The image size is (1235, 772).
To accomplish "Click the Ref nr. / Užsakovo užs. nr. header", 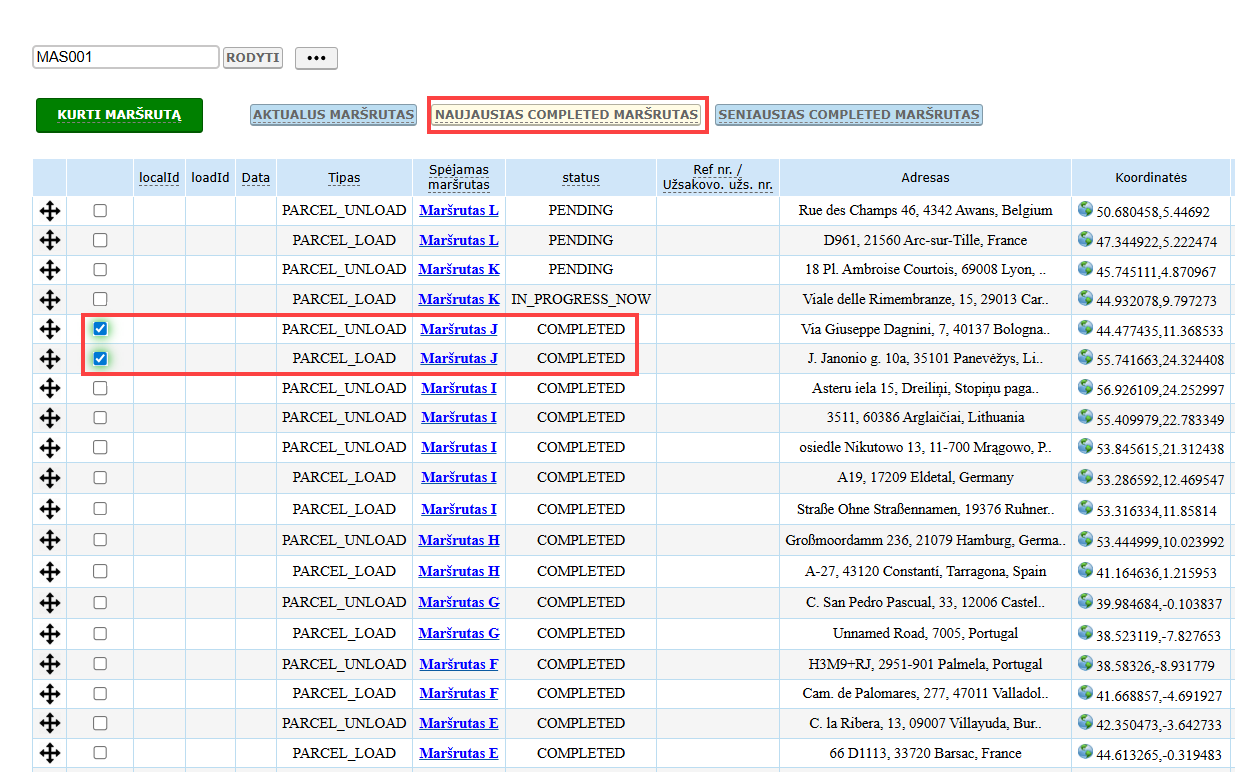I will pos(718,177).
